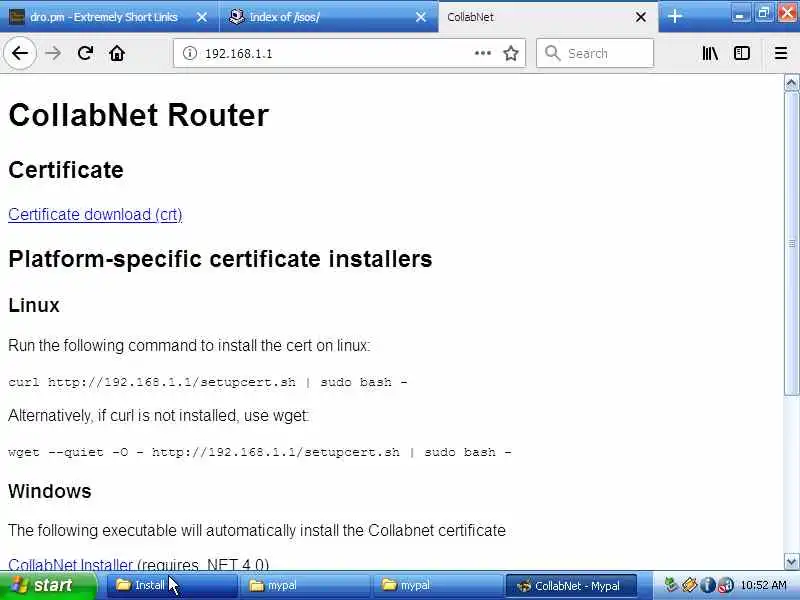Close the Index of /isos/ tab

(421, 17)
